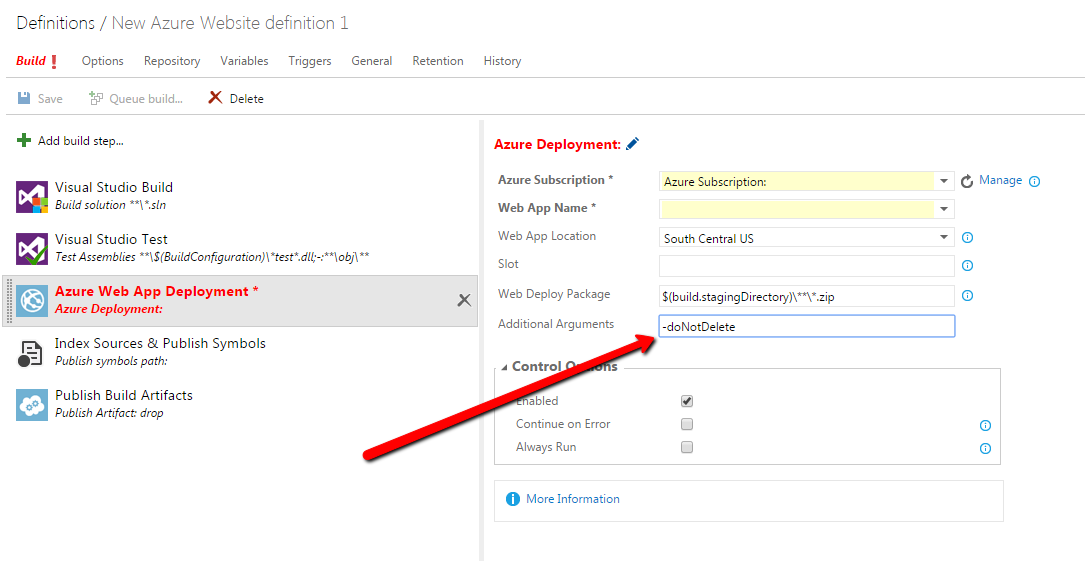
Task: Click 'Build solution **\*.sln' description text
Action: 111,205
